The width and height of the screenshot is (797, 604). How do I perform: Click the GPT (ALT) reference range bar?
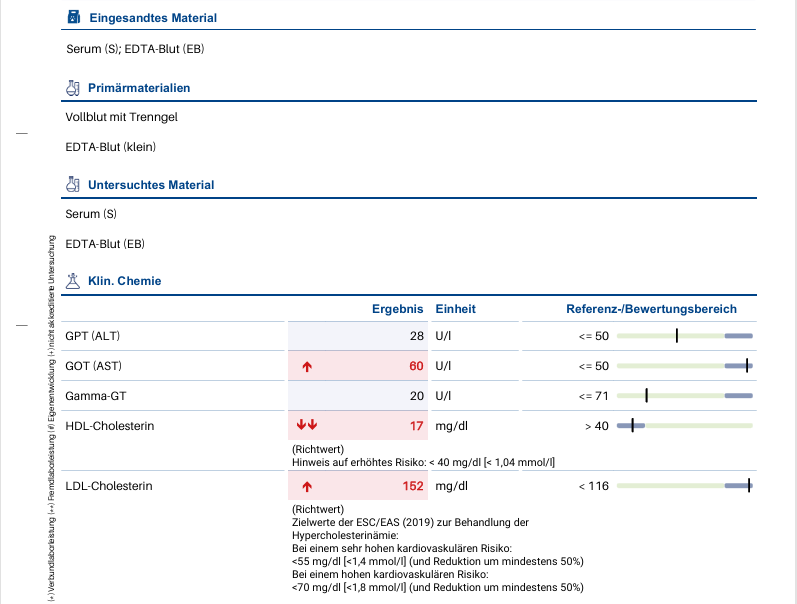[x=684, y=336]
